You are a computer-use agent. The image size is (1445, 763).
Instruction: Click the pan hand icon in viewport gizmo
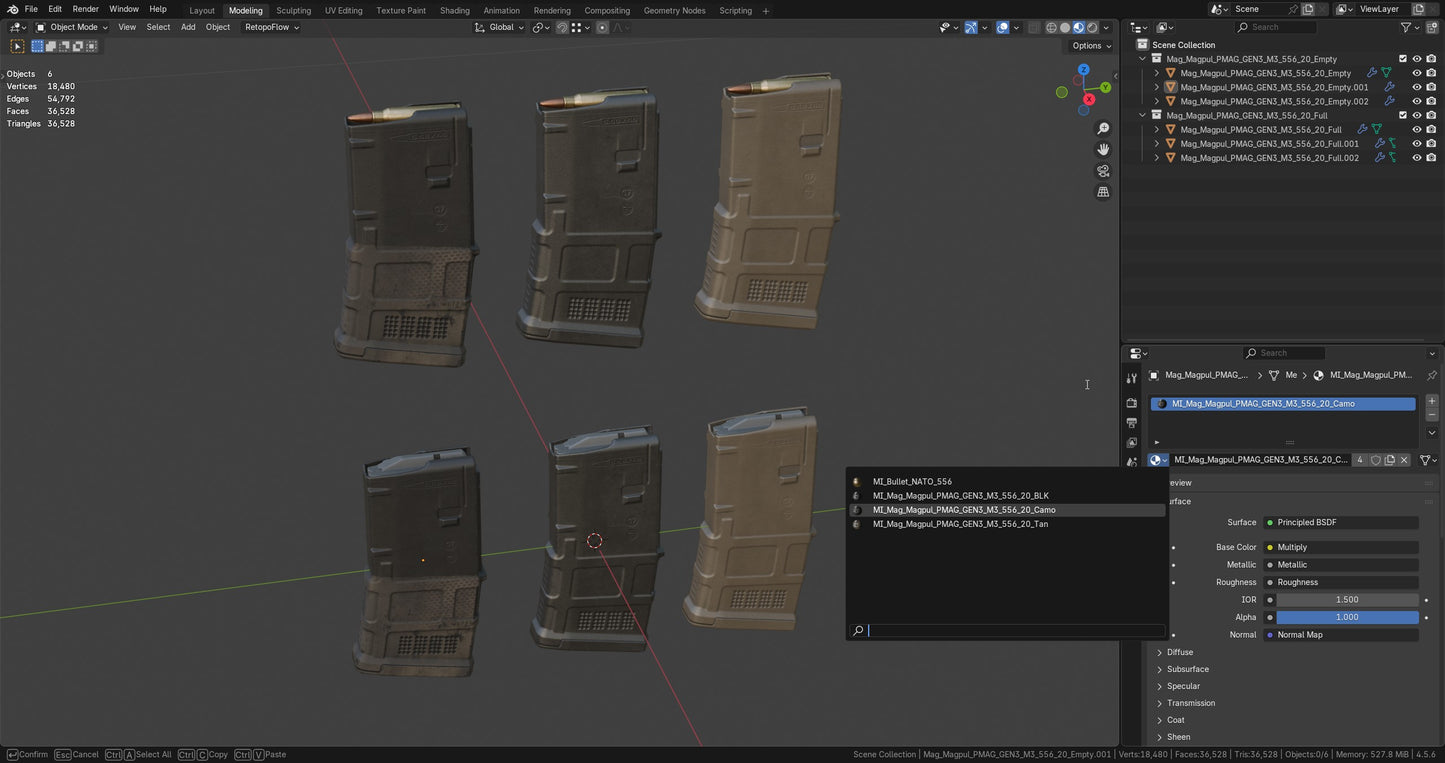[1102, 149]
